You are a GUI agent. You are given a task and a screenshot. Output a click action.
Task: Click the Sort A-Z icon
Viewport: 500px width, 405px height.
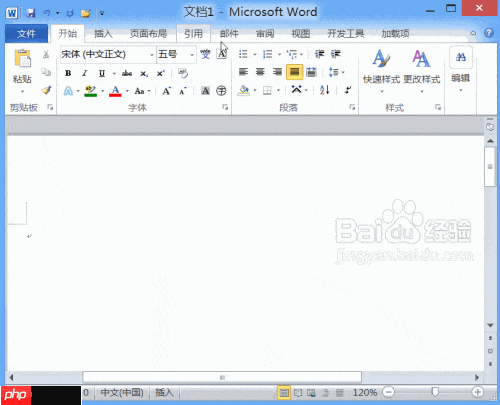pyautogui.click(x=325, y=90)
